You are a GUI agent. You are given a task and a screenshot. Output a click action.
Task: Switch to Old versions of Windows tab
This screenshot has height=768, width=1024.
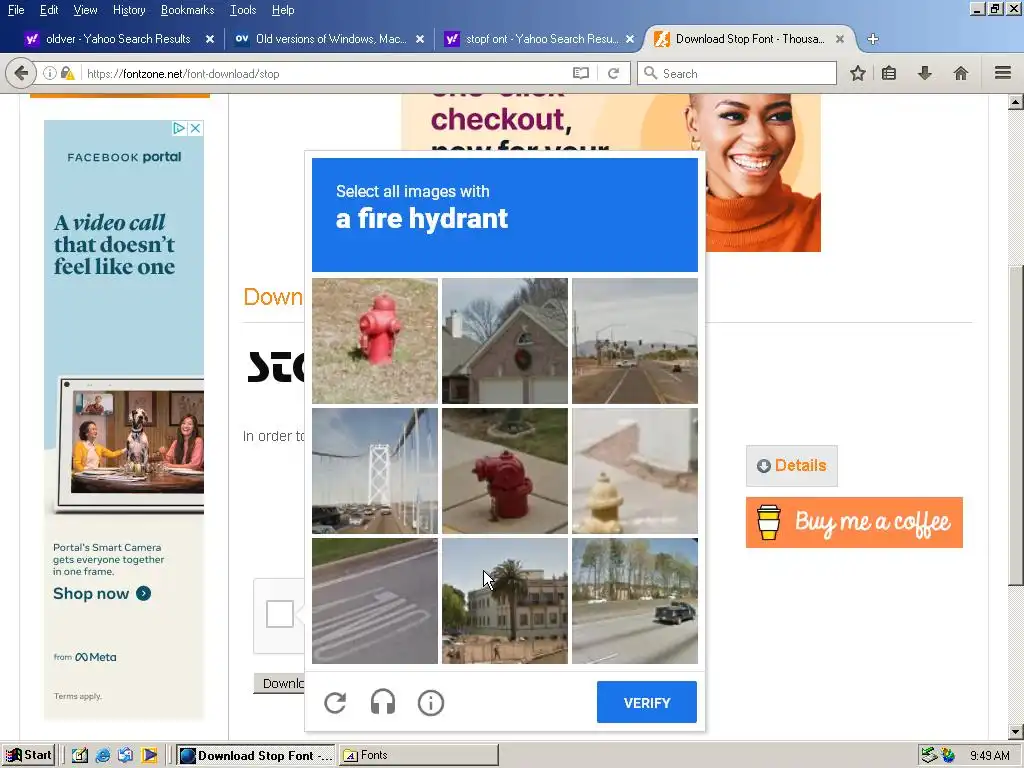coord(330,39)
